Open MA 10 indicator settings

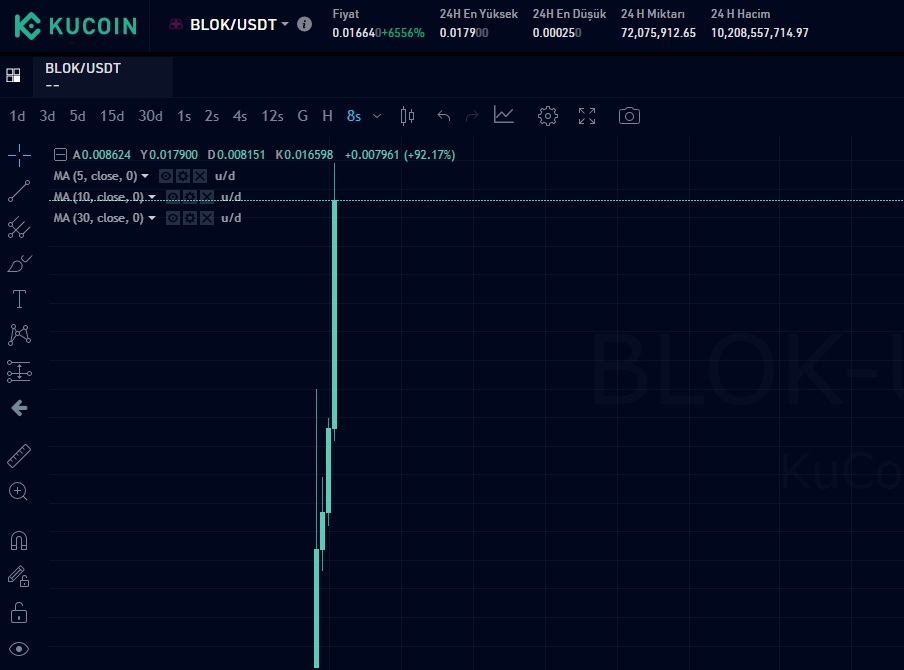[x=190, y=197]
